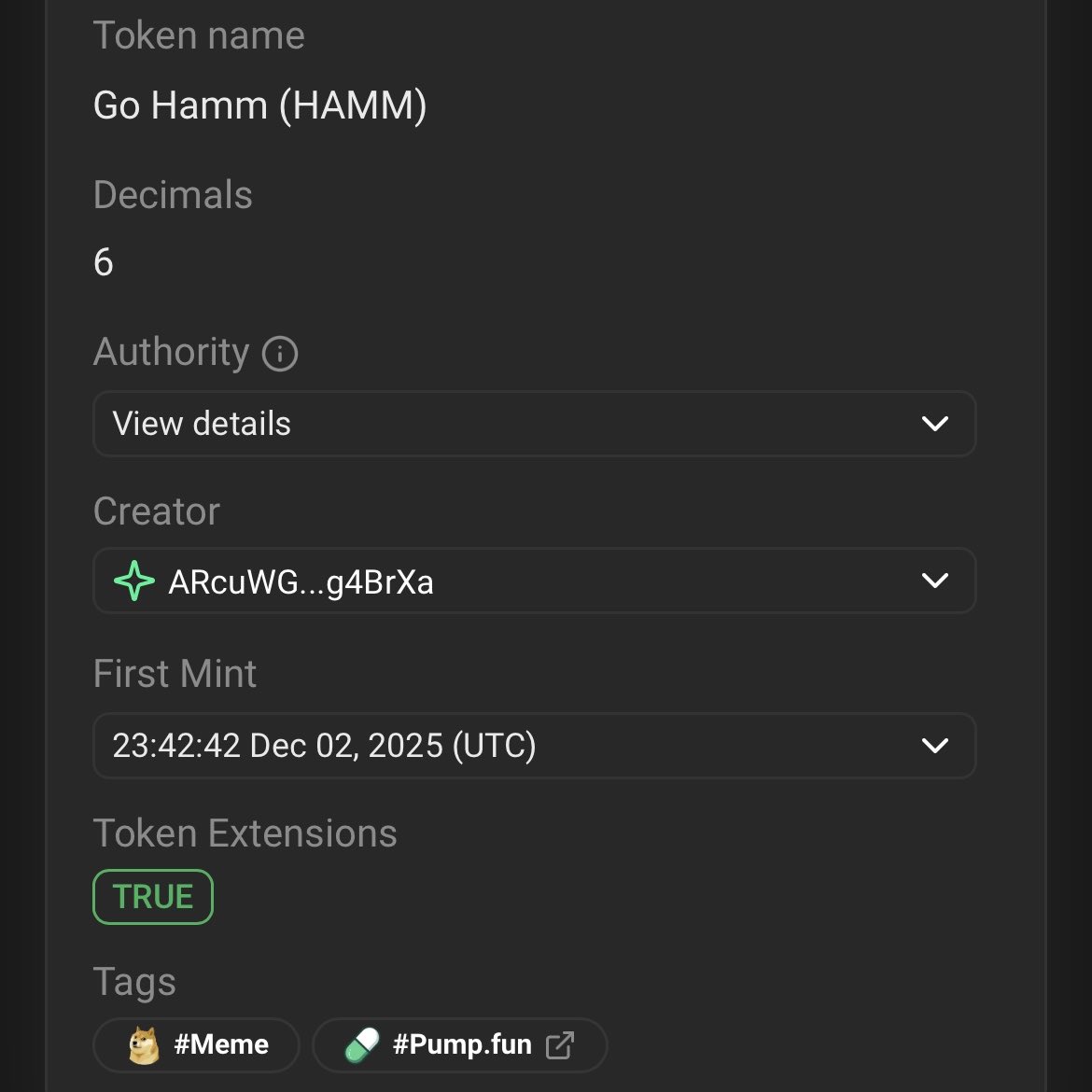Open the 23:42:42 Dec 02, 2025 dropdown
1092x1092 pixels.
click(x=534, y=745)
